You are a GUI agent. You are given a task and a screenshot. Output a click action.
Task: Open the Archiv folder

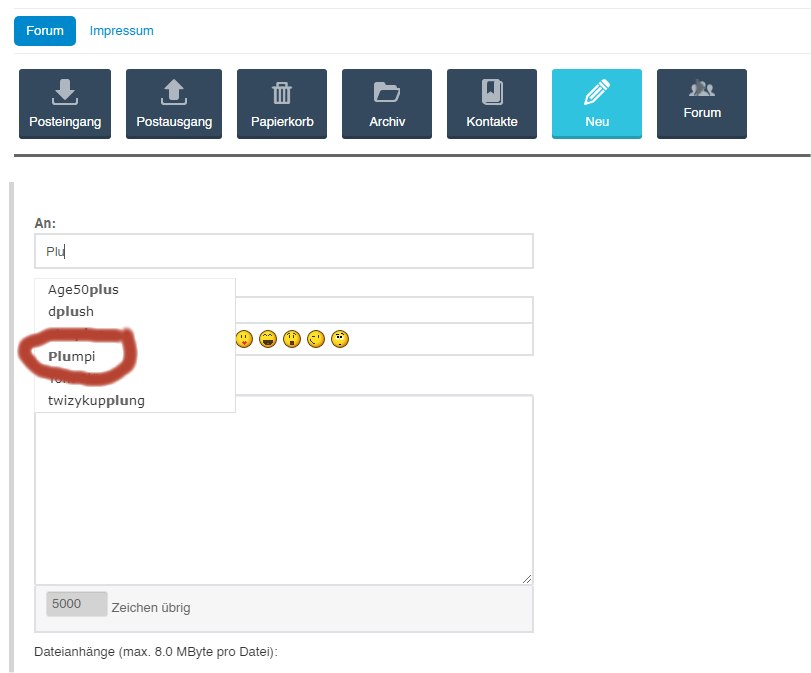pos(386,104)
